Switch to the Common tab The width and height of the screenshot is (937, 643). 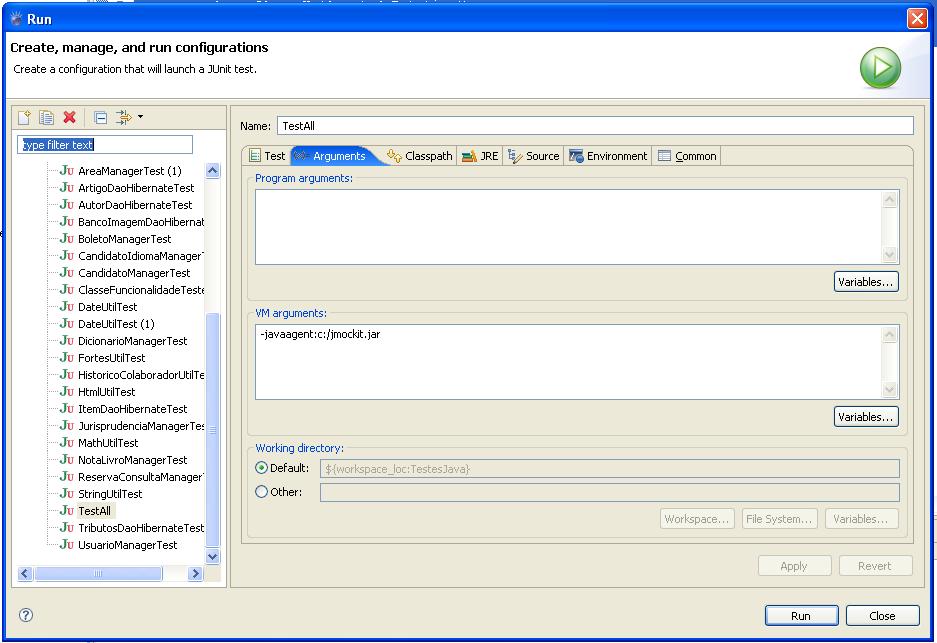687,156
